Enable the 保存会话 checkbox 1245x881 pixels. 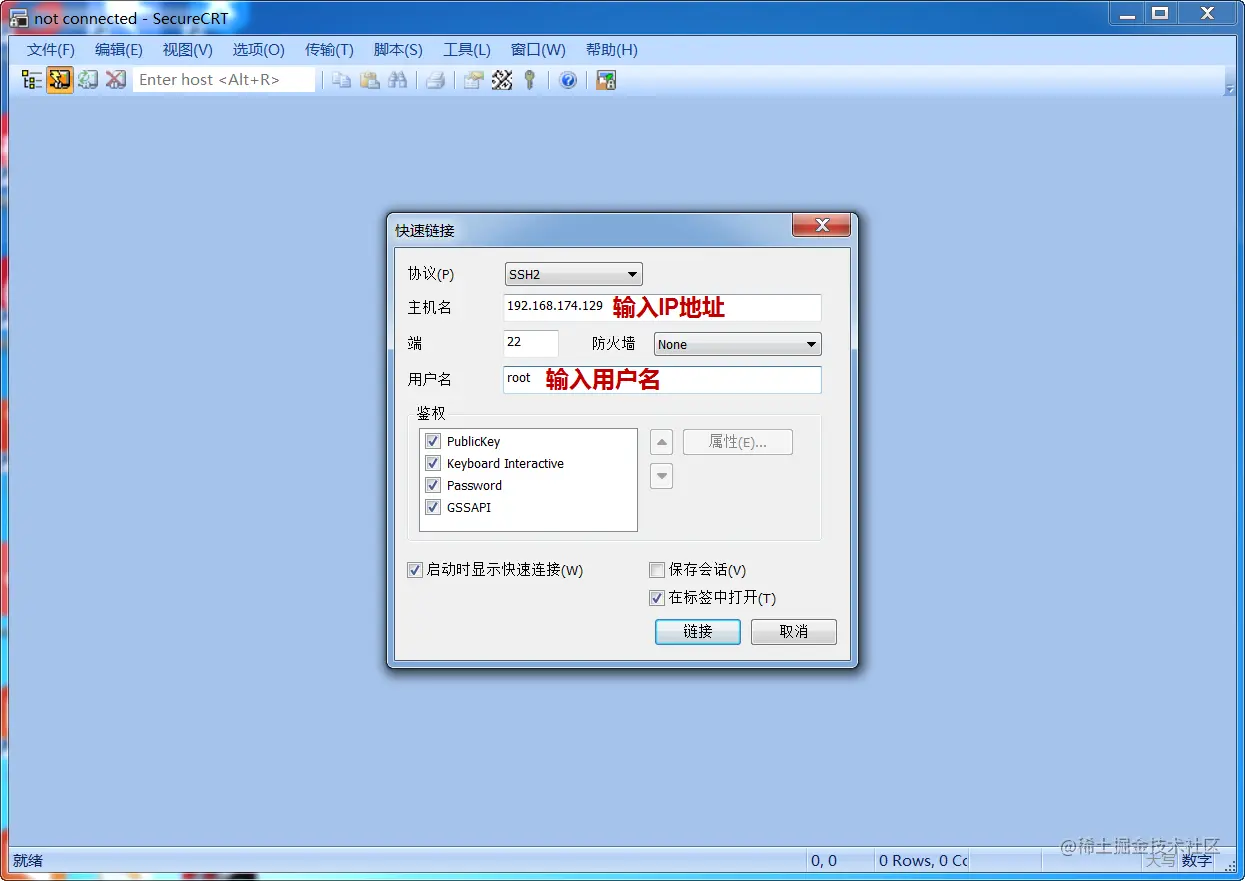coord(657,570)
